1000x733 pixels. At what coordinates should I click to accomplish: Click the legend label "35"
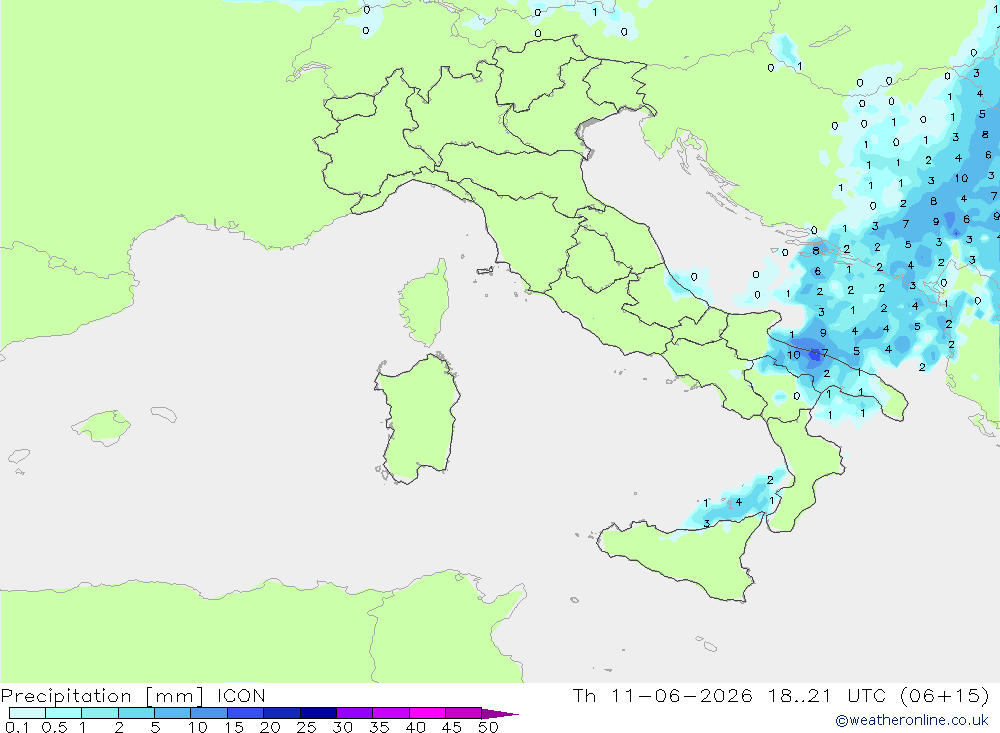click(379, 727)
